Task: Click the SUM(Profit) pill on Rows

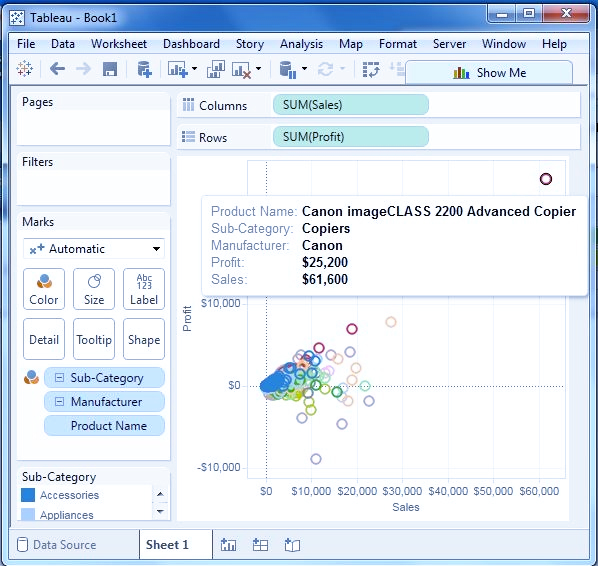Action: tap(351, 137)
